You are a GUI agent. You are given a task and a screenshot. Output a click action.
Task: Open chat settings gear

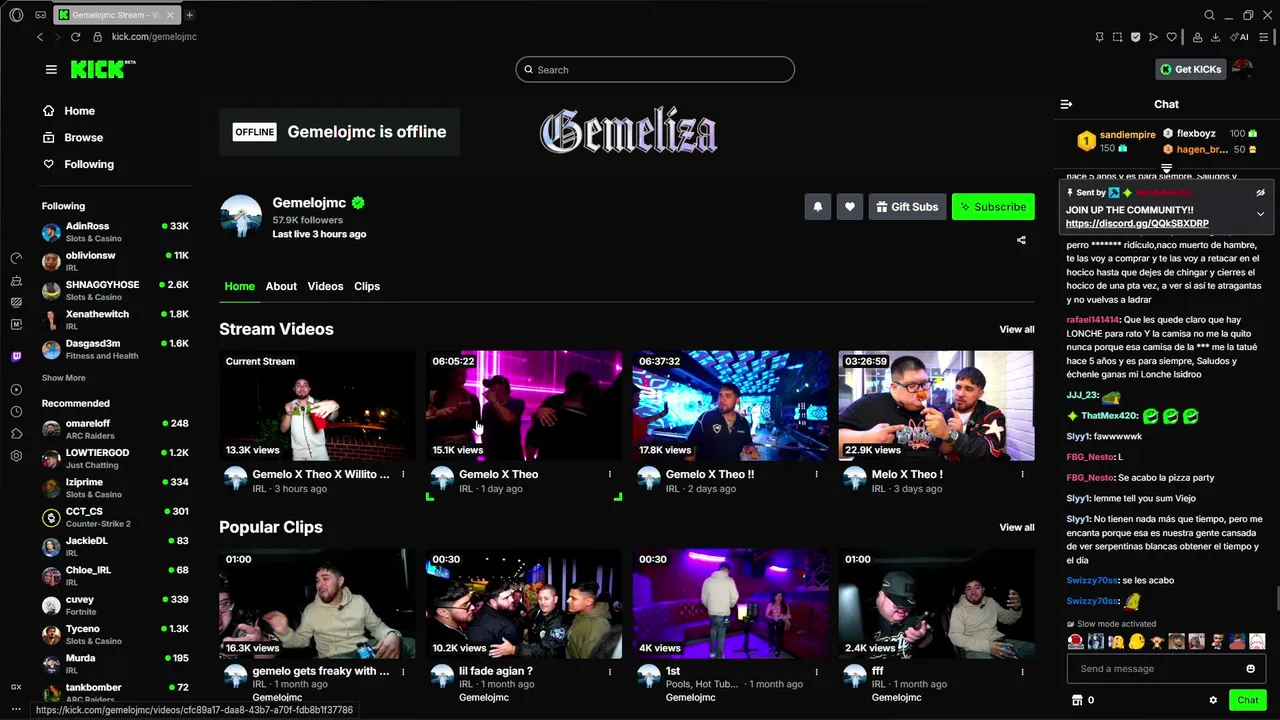point(1213,700)
